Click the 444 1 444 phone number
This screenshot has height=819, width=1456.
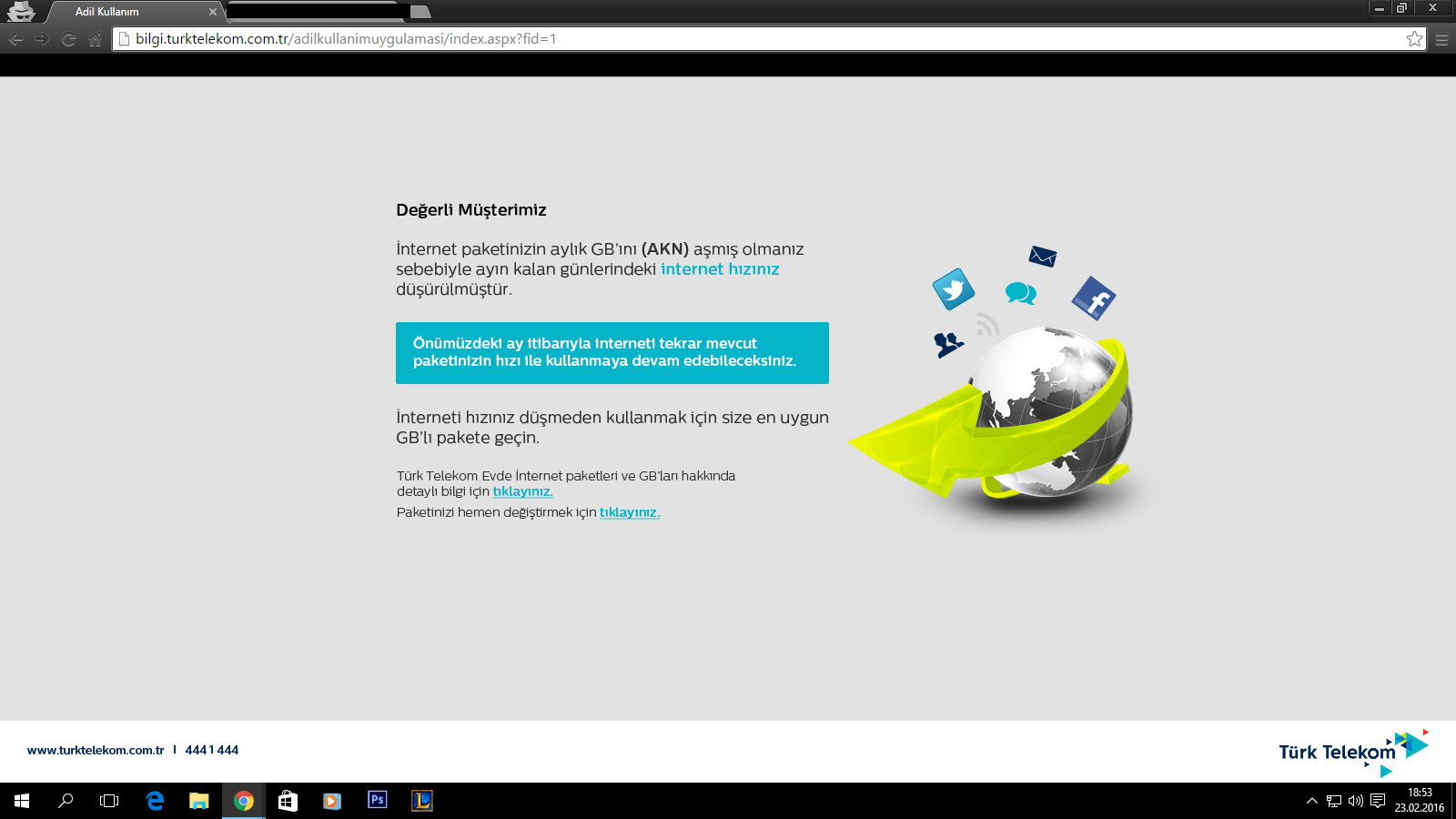tap(212, 750)
